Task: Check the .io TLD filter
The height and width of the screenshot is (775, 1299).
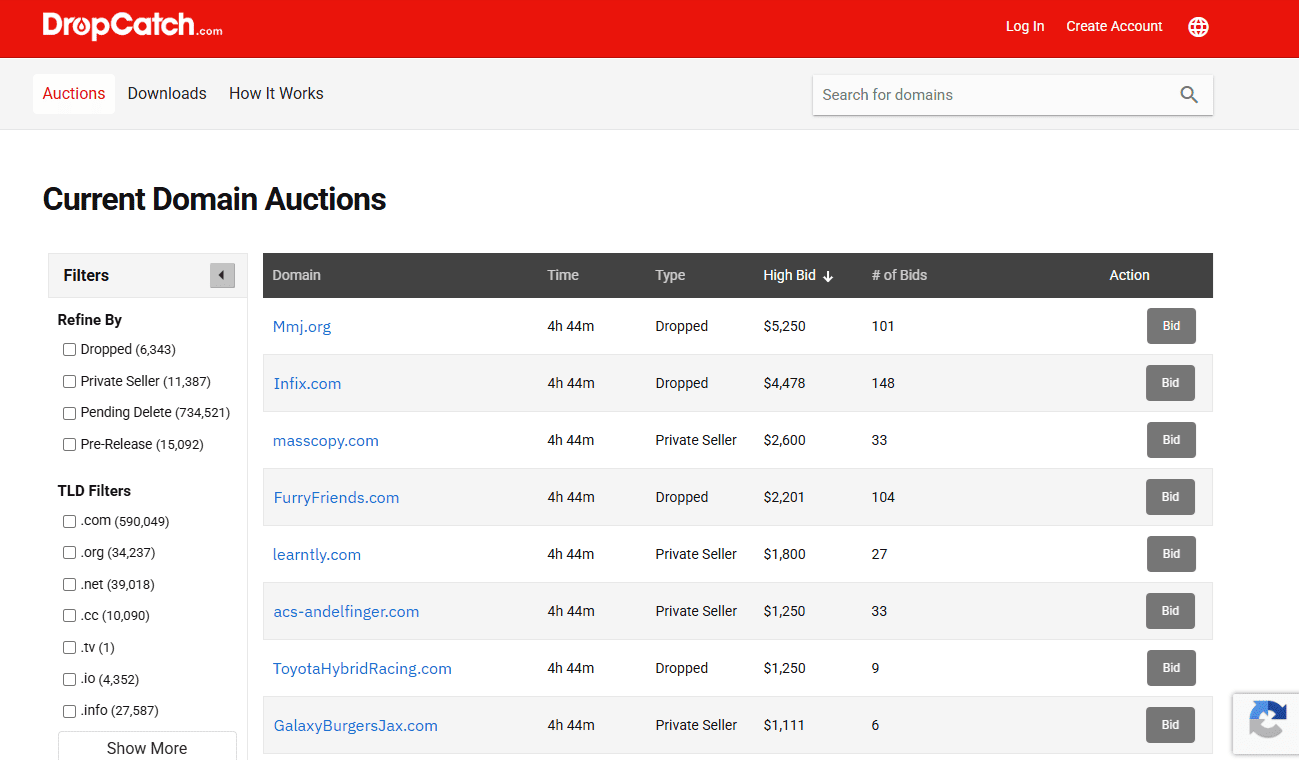Action: click(x=69, y=679)
